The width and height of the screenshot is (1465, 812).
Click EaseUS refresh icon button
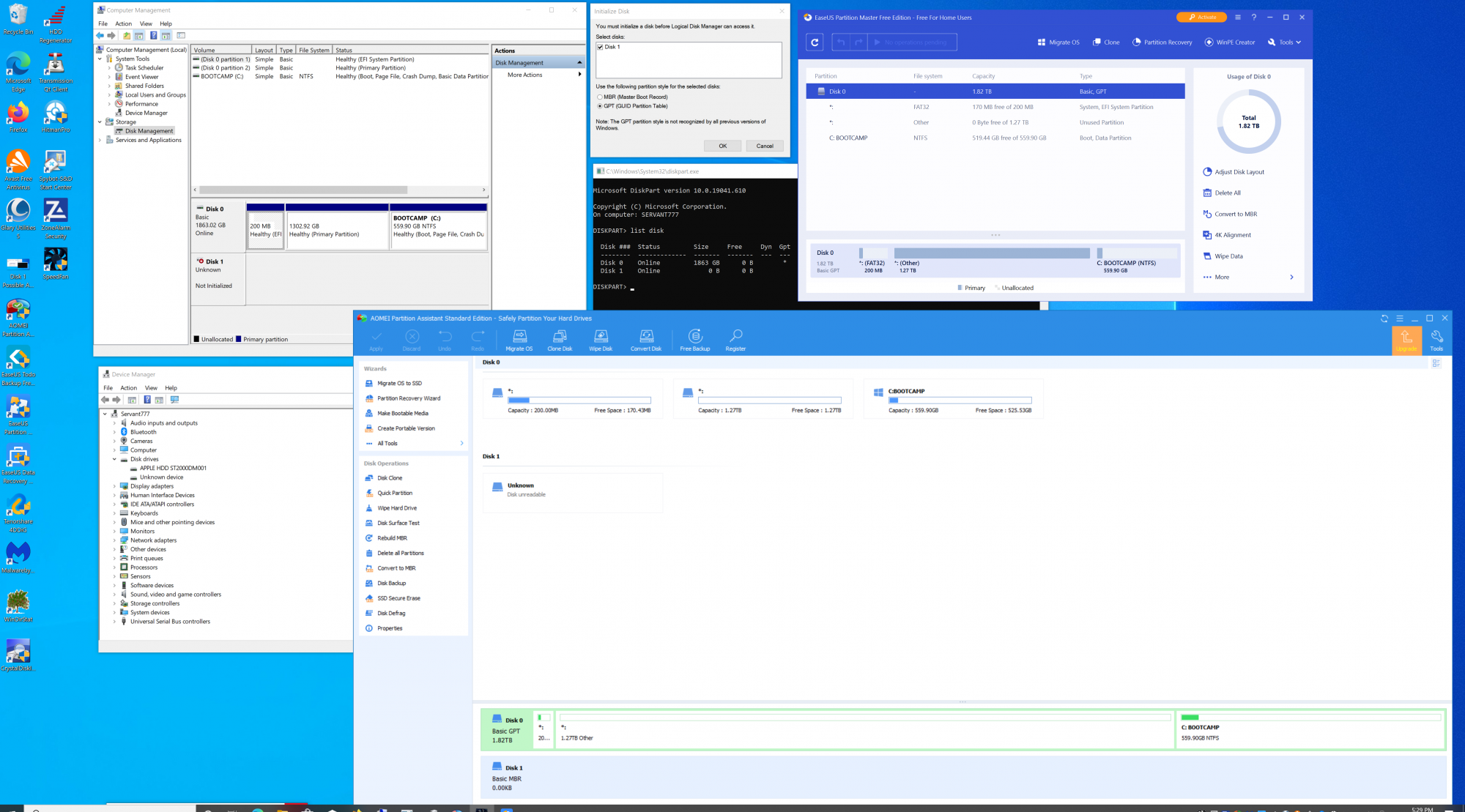click(815, 42)
